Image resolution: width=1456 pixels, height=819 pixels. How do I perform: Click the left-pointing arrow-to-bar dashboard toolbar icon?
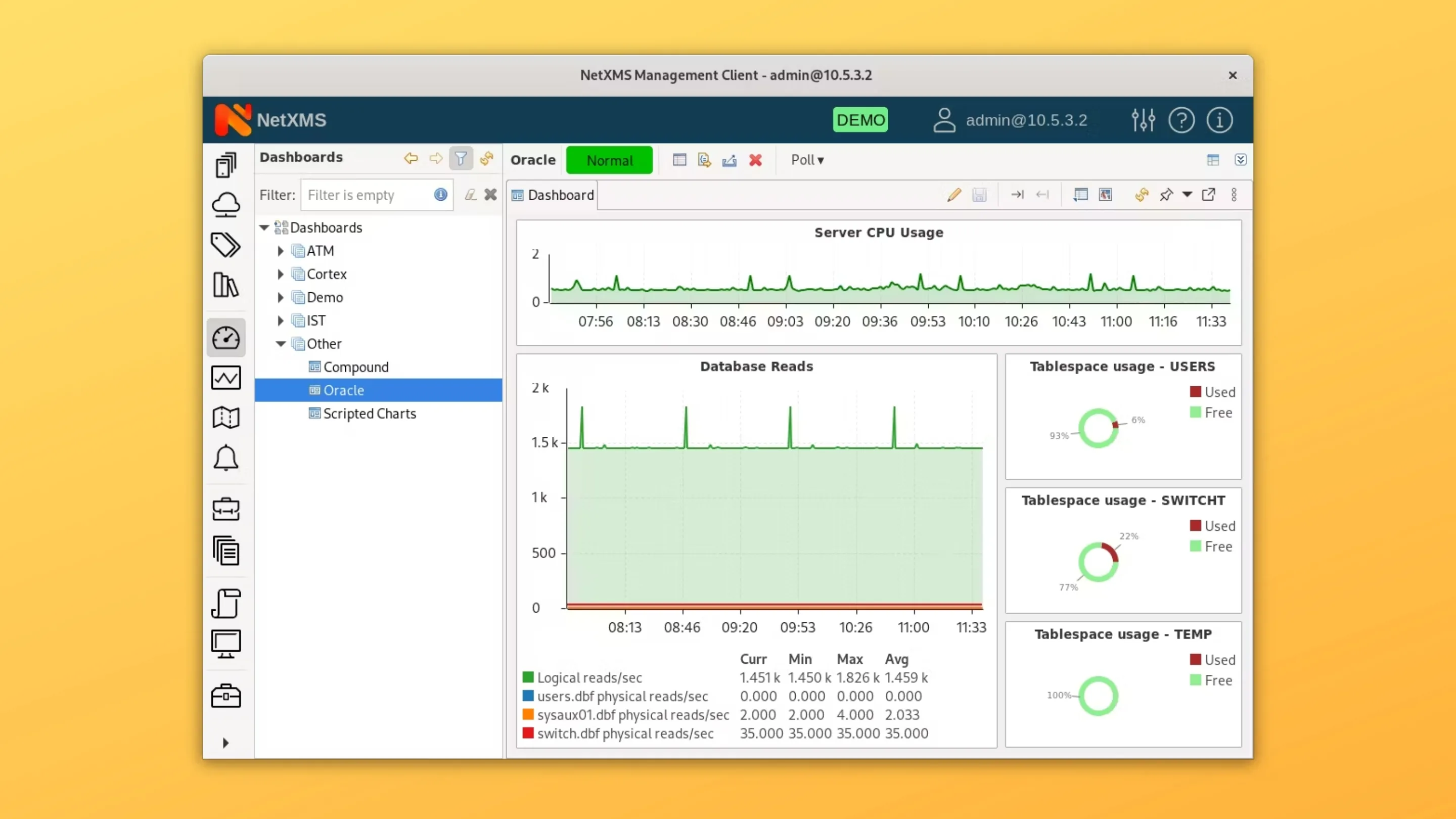tap(1042, 195)
